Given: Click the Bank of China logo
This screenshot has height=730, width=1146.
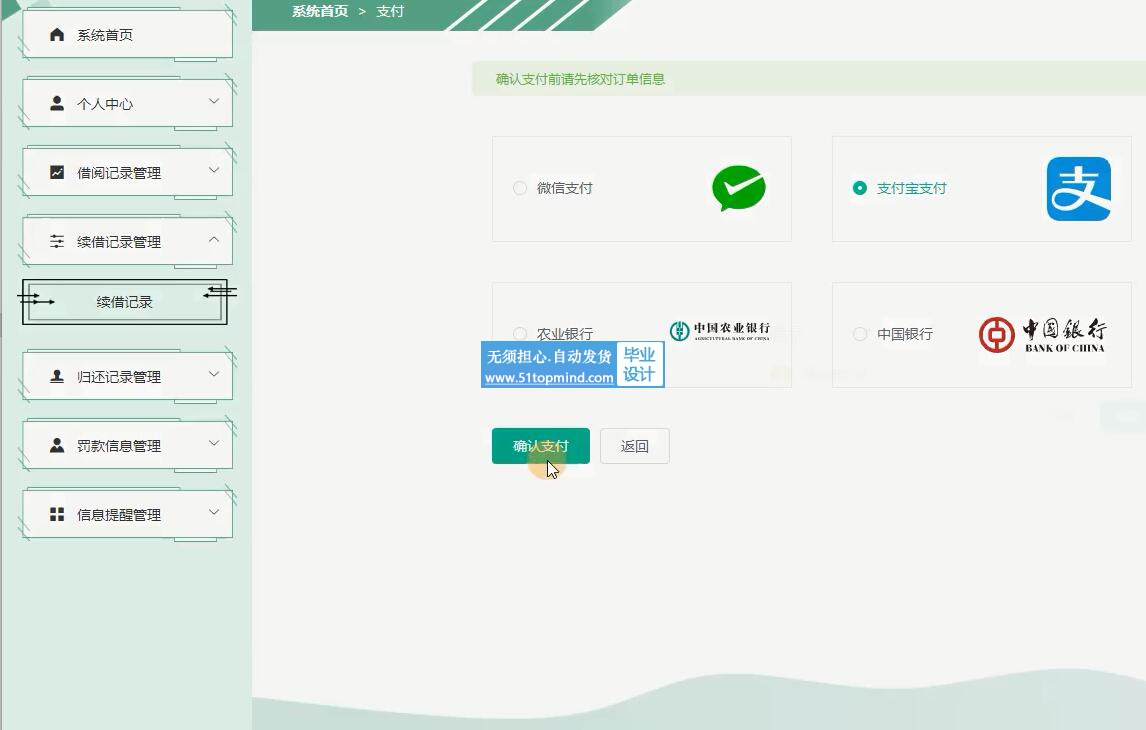Looking at the screenshot, I should [x=1043, y=335].
